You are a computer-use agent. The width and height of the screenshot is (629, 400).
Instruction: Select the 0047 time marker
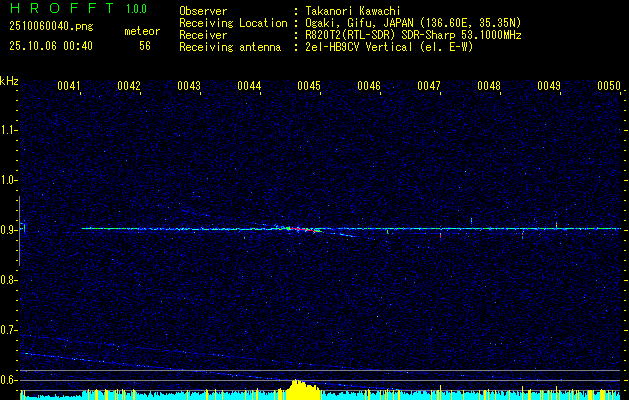(x=429, y=87)
